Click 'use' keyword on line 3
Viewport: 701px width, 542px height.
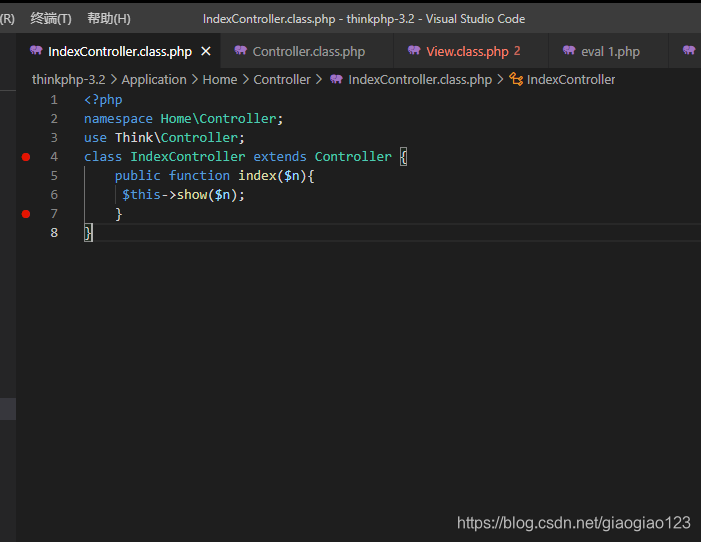pyautogui.click(x=95, y=138)
